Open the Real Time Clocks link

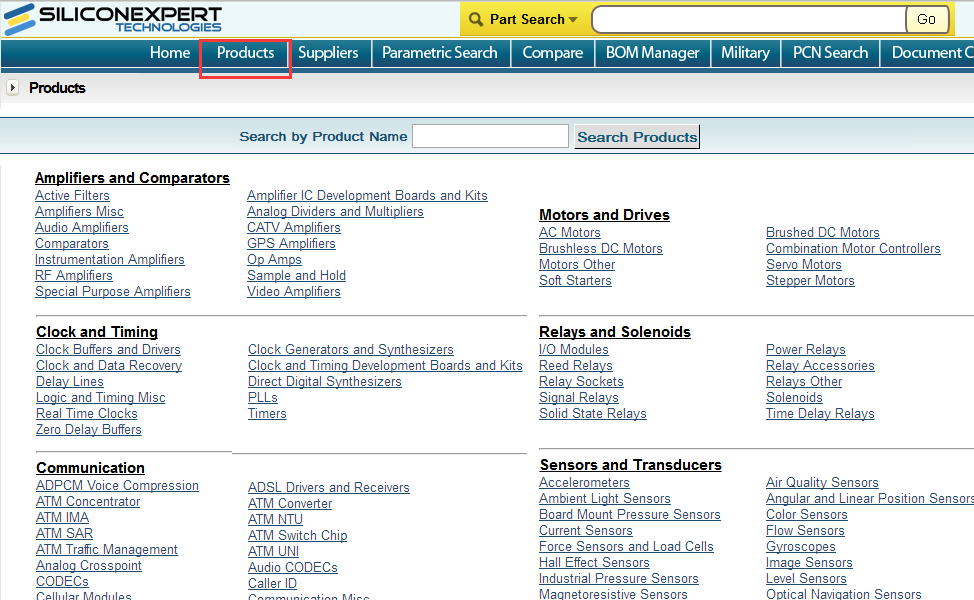(x=86, y=414)
